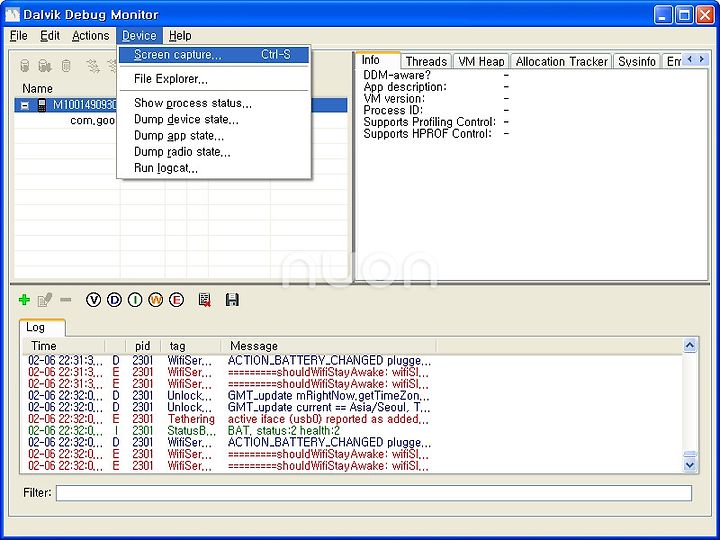
Task: Click the 'VM version:' label
Action: tap(394, 98)
